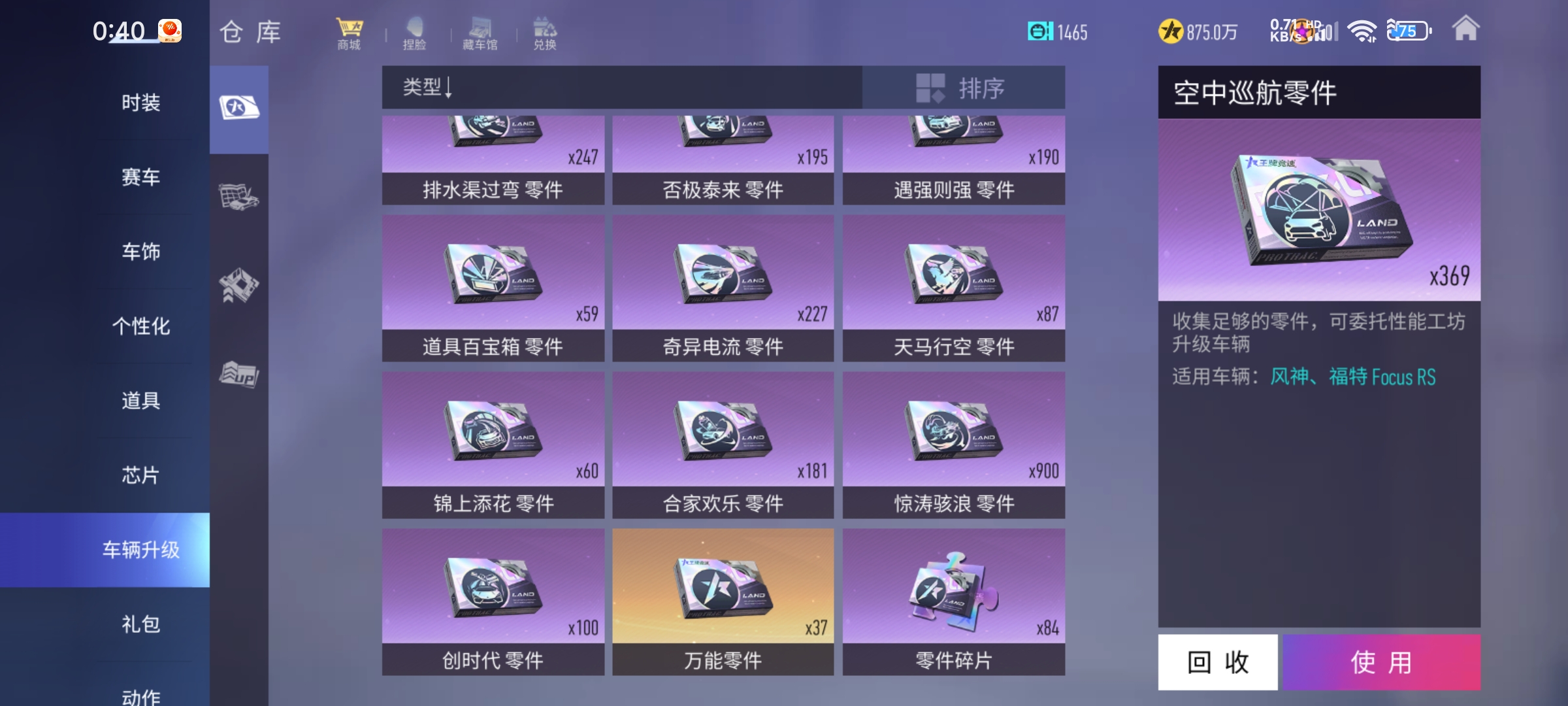The image size is (1568, 706).
Task: Select the chip component sidebar icon
Action: [238, 285]
